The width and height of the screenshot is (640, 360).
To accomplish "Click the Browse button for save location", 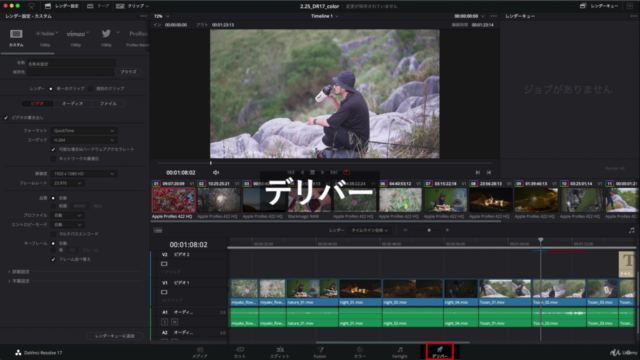I will point(129,72).
